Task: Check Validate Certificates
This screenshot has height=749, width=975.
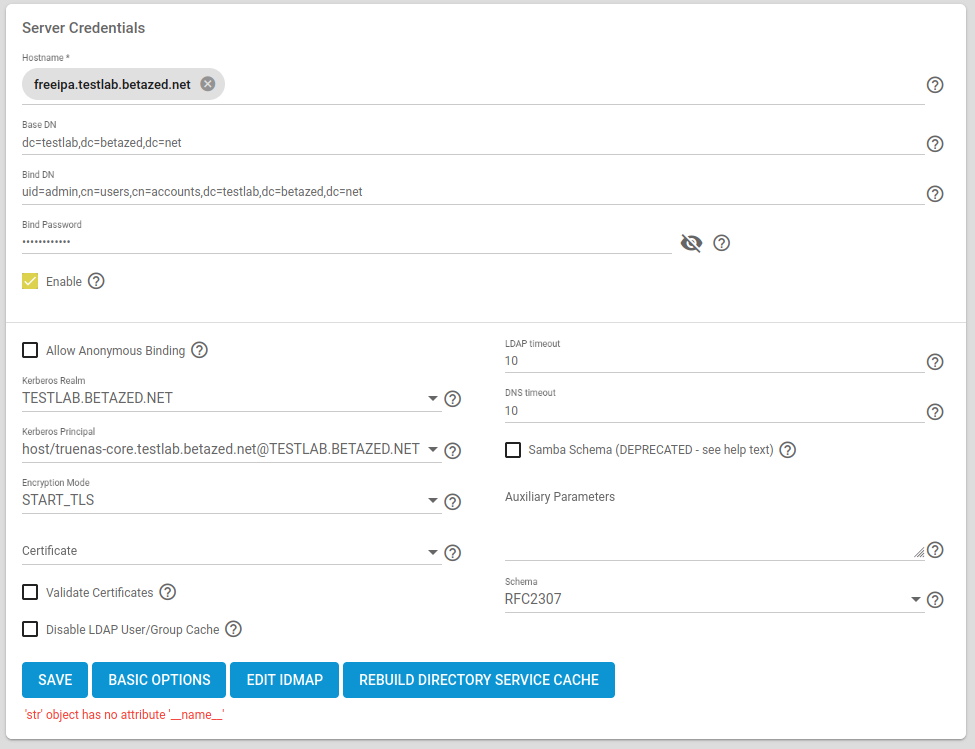Action: pyautogui.click(x=30, y=592)
